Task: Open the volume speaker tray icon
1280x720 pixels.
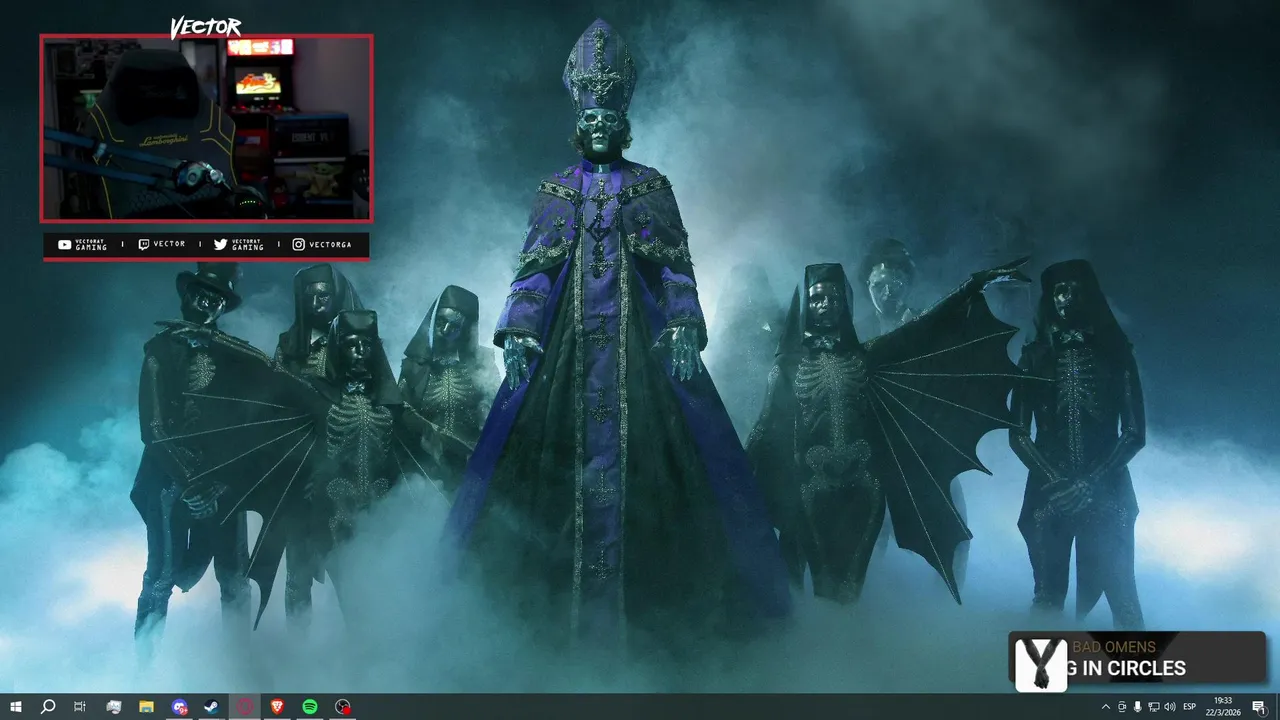Action: [1170, 707]
